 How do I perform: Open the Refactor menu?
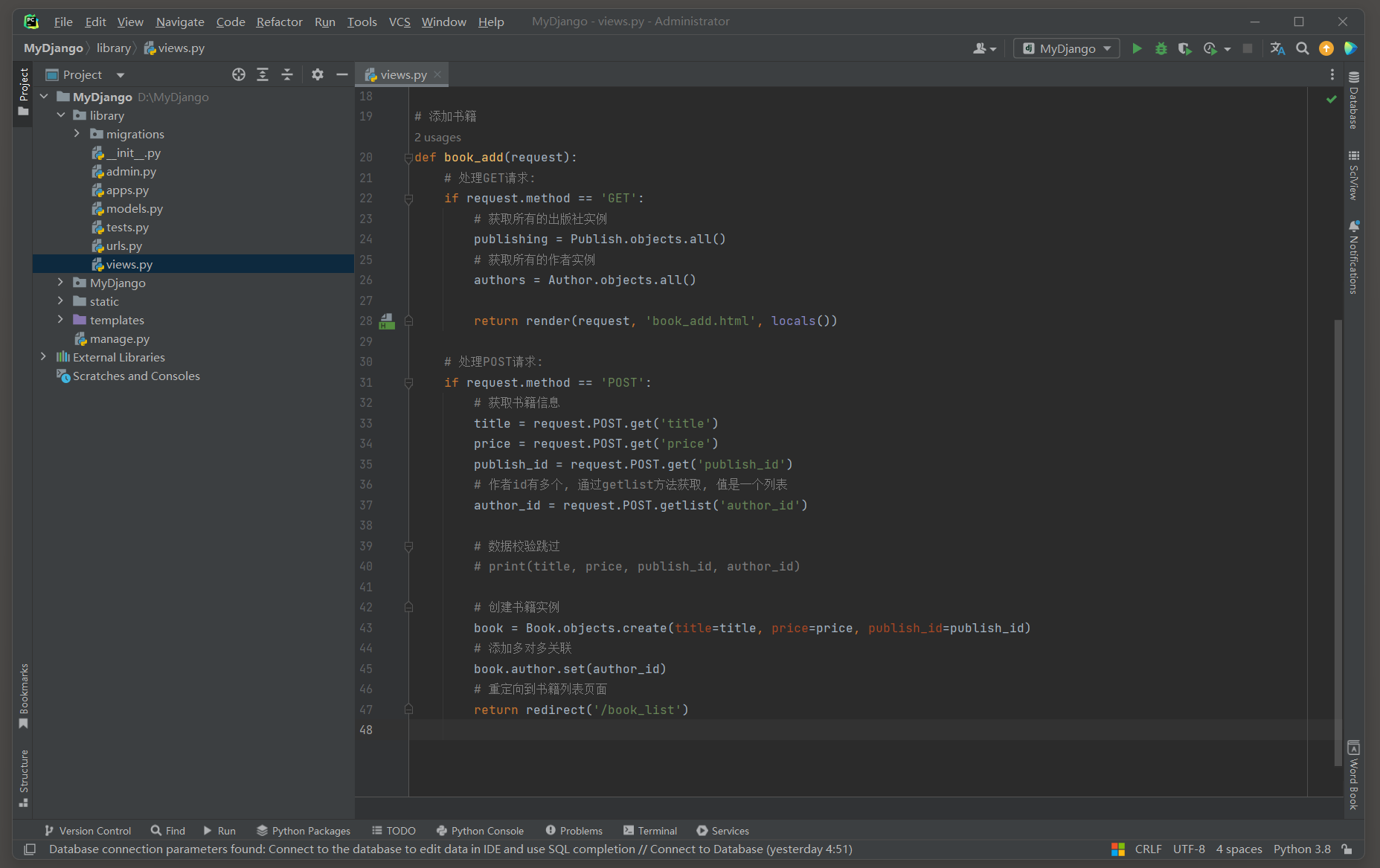click(x=280, y=22)
